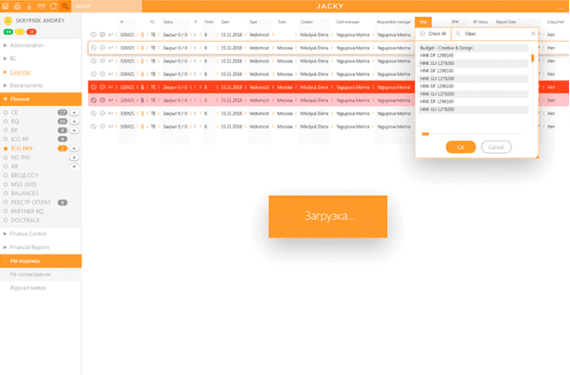Viewport: 570px width, 375px height.
Task: Click the download icon in top toolbar
Action: [x=29, y=6]
